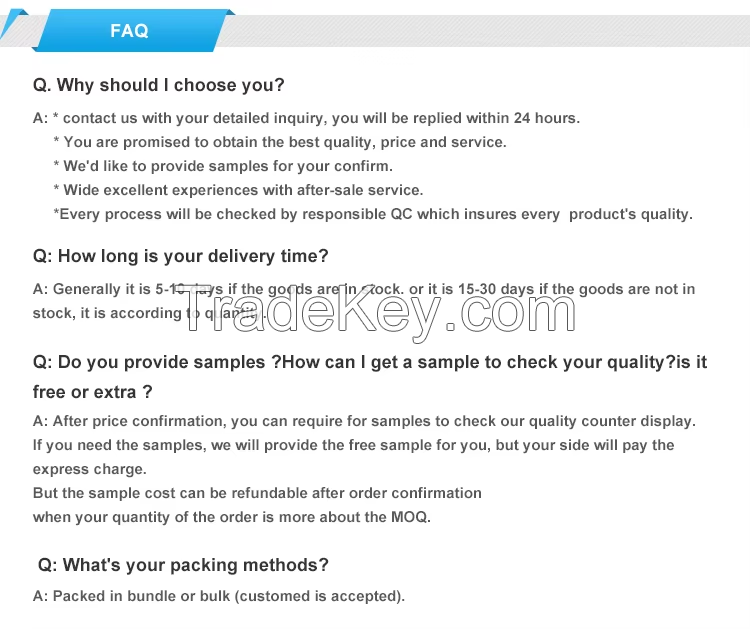This screenshot has width=750, height=629.
Task: Click the refundable sample cost line
Action: (257, 493)
